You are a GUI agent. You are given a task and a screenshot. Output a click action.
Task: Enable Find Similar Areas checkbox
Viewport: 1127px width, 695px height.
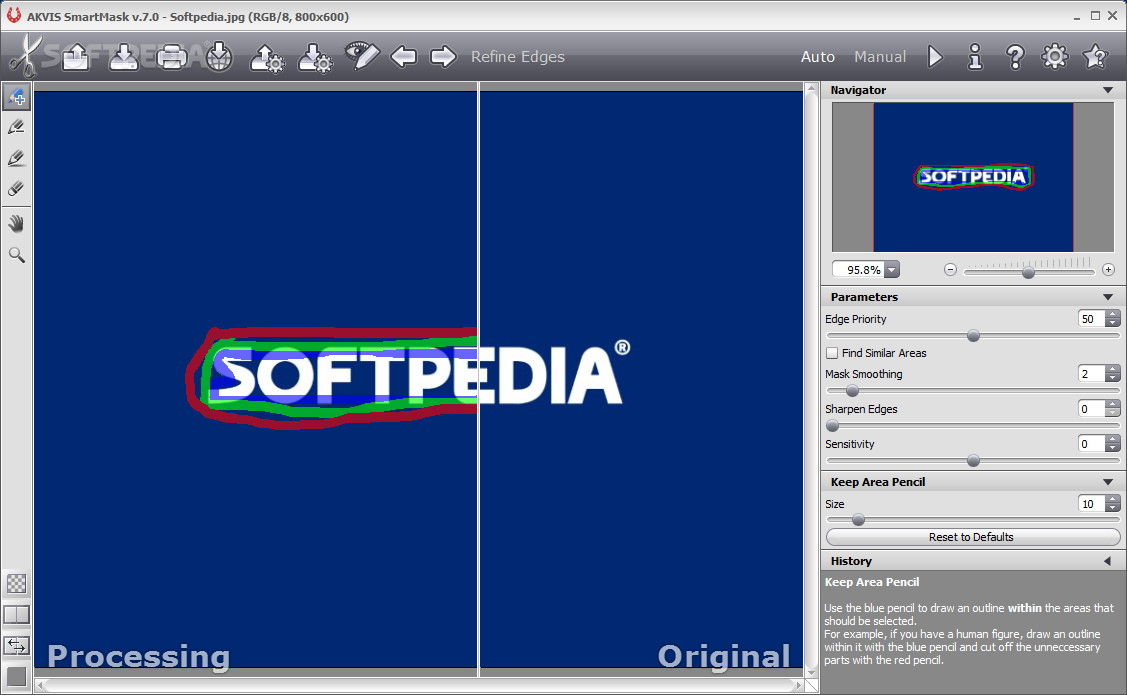832,353
